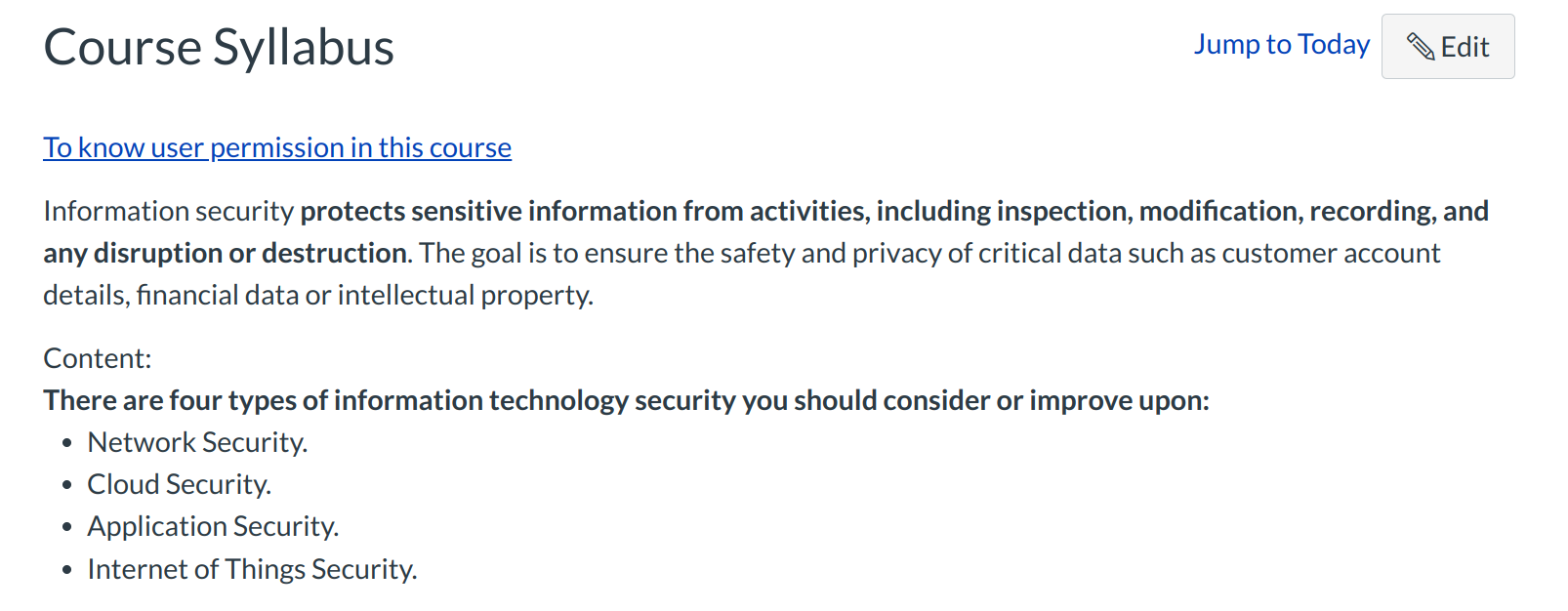The image size is (1568, 611).
Task: Click the Internet of Things Security item
Action: click(x=252, y=569)
